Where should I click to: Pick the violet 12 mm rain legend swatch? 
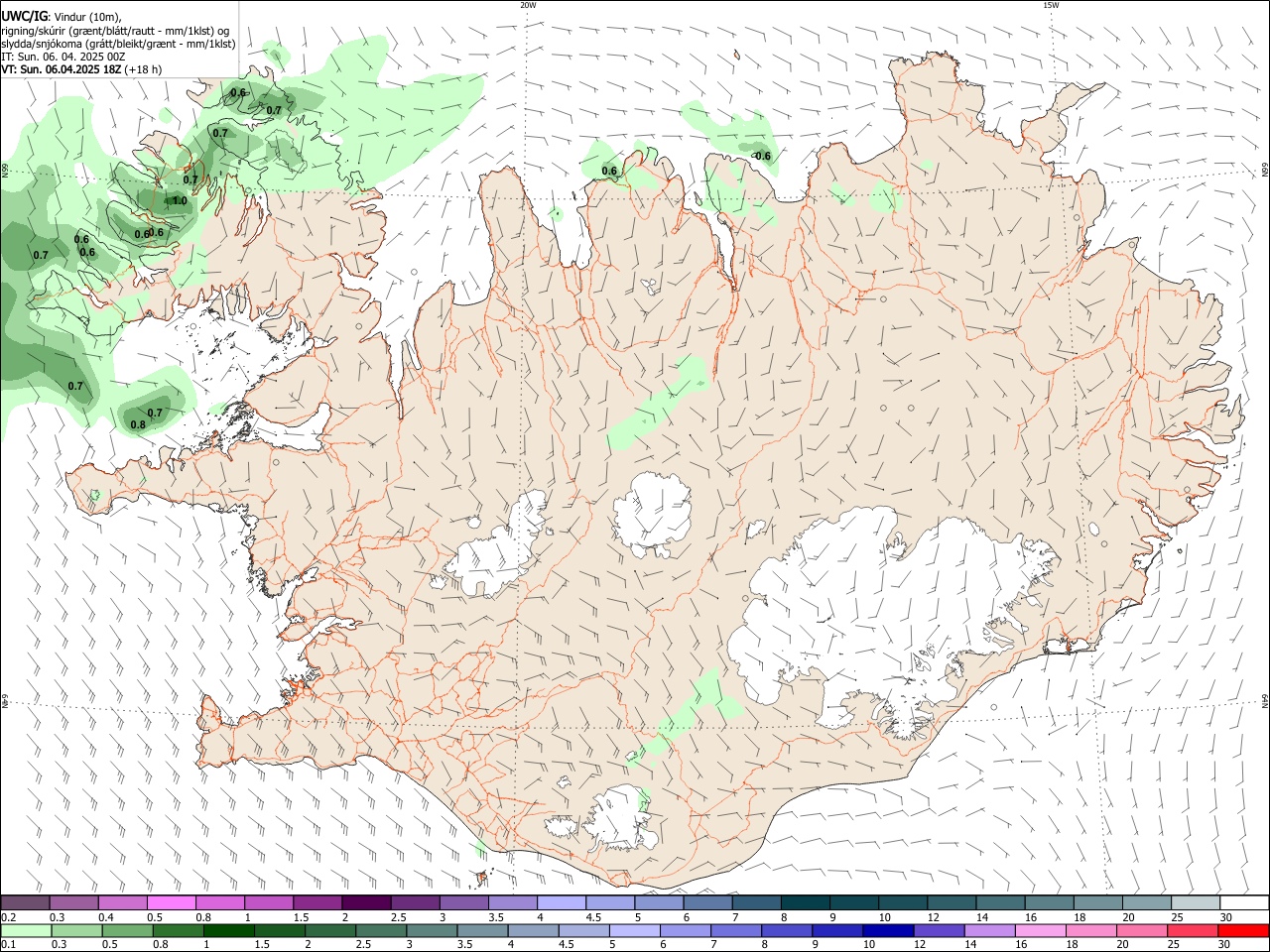tap(940, 931)
